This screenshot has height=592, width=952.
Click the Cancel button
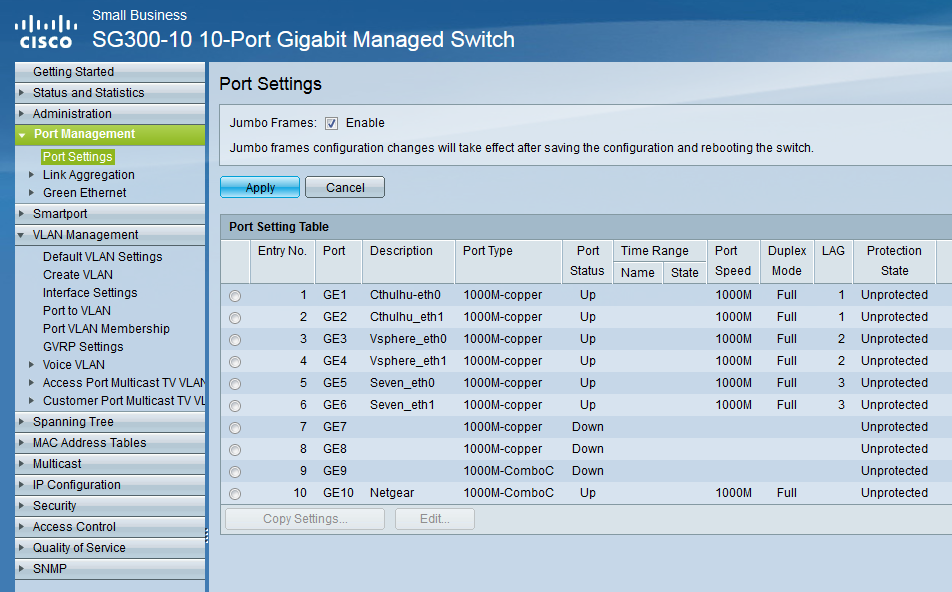(345, 188)
